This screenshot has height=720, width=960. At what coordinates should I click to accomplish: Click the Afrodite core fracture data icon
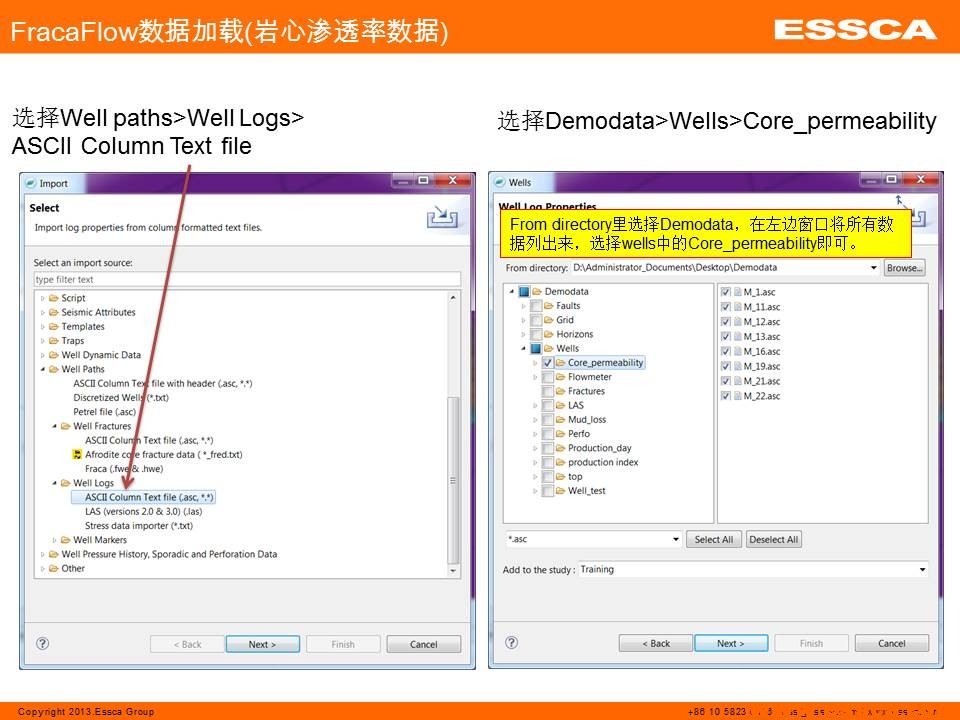pyautogui.click(x=76, y=455)
